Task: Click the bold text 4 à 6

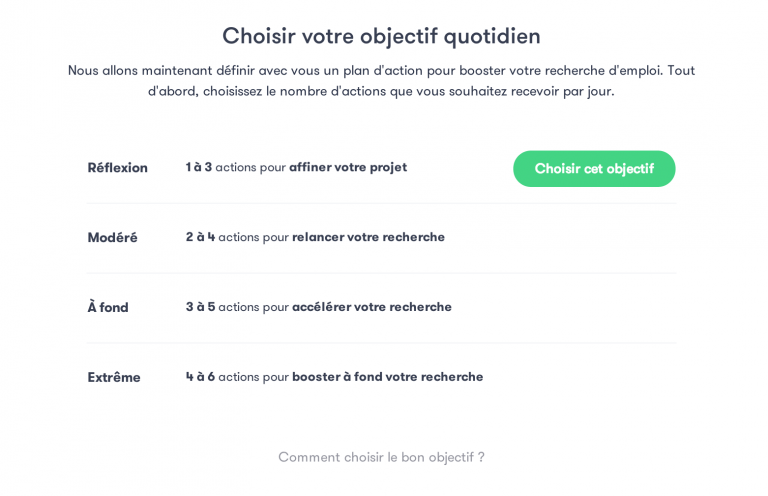Action: click(x=200, y=377)
